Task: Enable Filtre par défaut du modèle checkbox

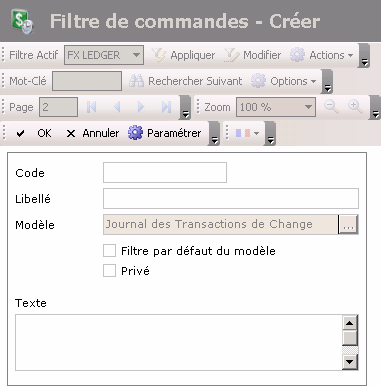Action: point(109,251)
